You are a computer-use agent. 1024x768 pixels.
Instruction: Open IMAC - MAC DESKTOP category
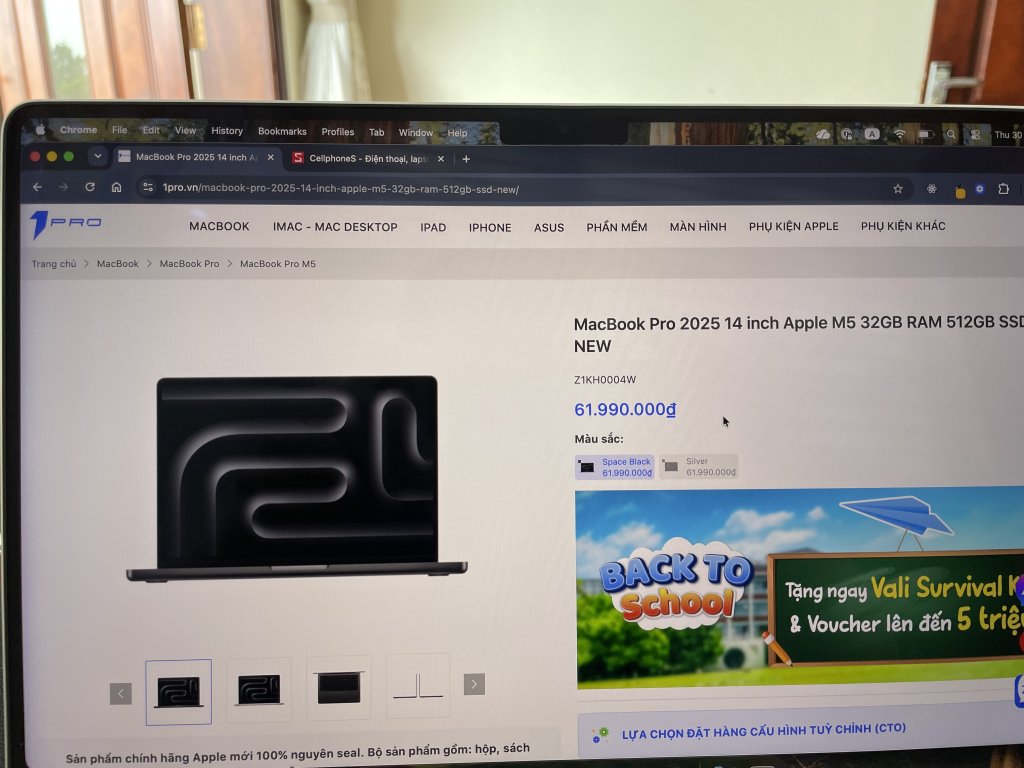tap(335, 227)
